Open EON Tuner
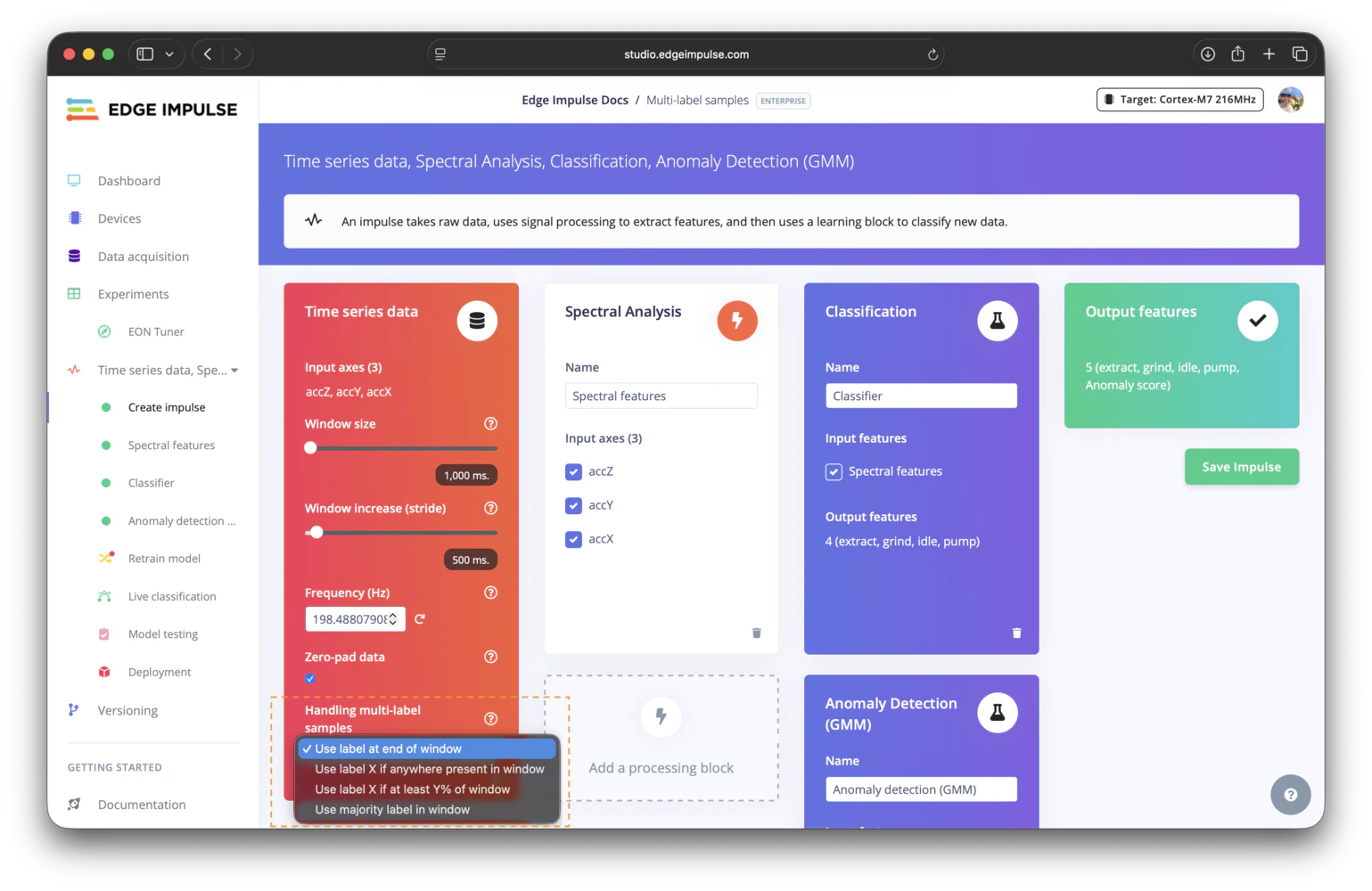 pyautogui.click(x=156, y=331)
